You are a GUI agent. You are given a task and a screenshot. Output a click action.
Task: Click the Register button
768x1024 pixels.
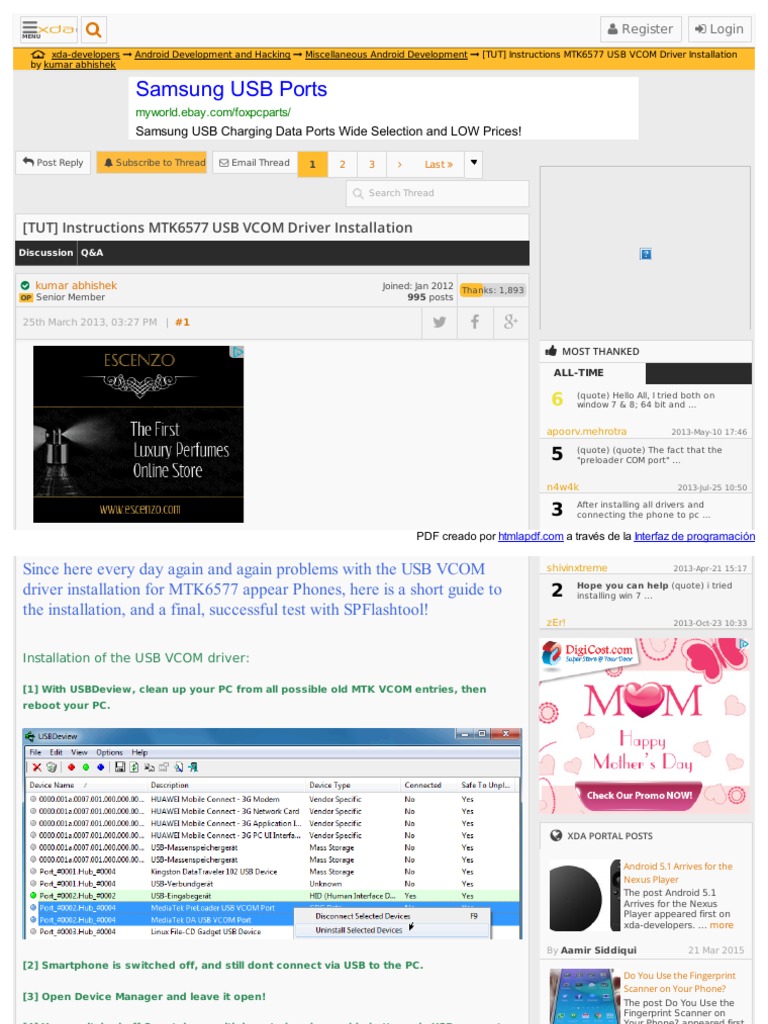641,29
